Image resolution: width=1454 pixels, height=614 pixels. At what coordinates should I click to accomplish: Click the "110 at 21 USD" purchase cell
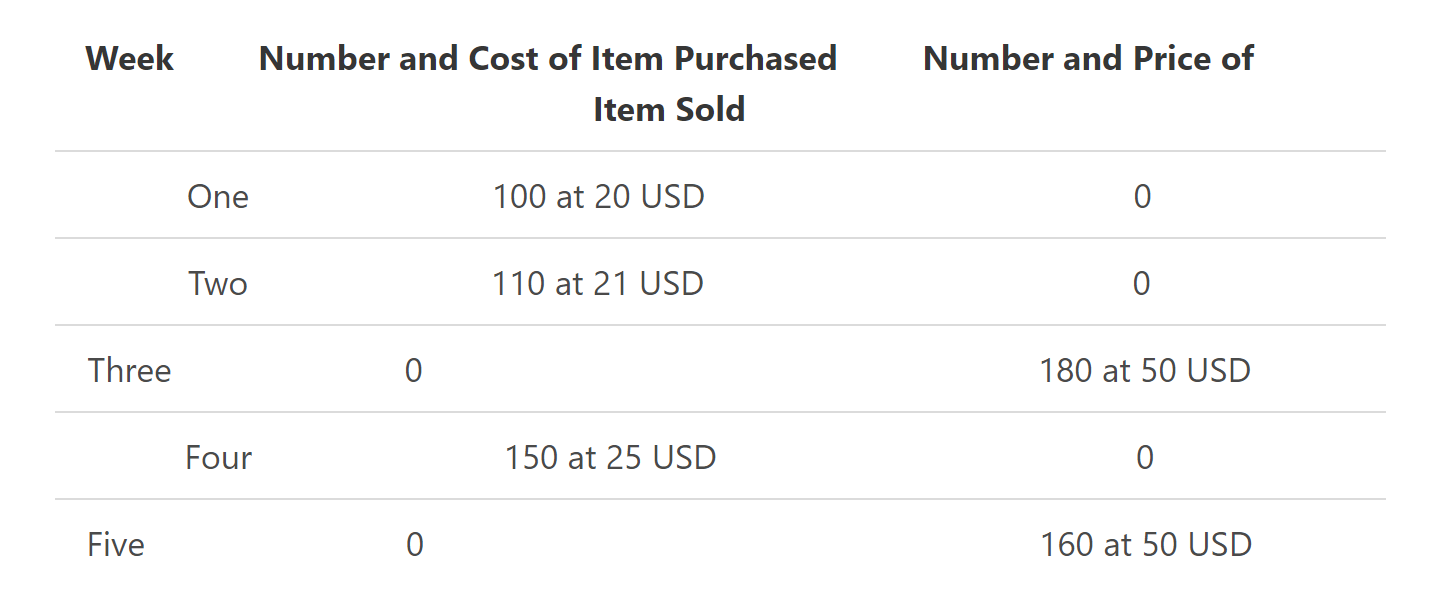pyautogui.click(x=597, y=284)
